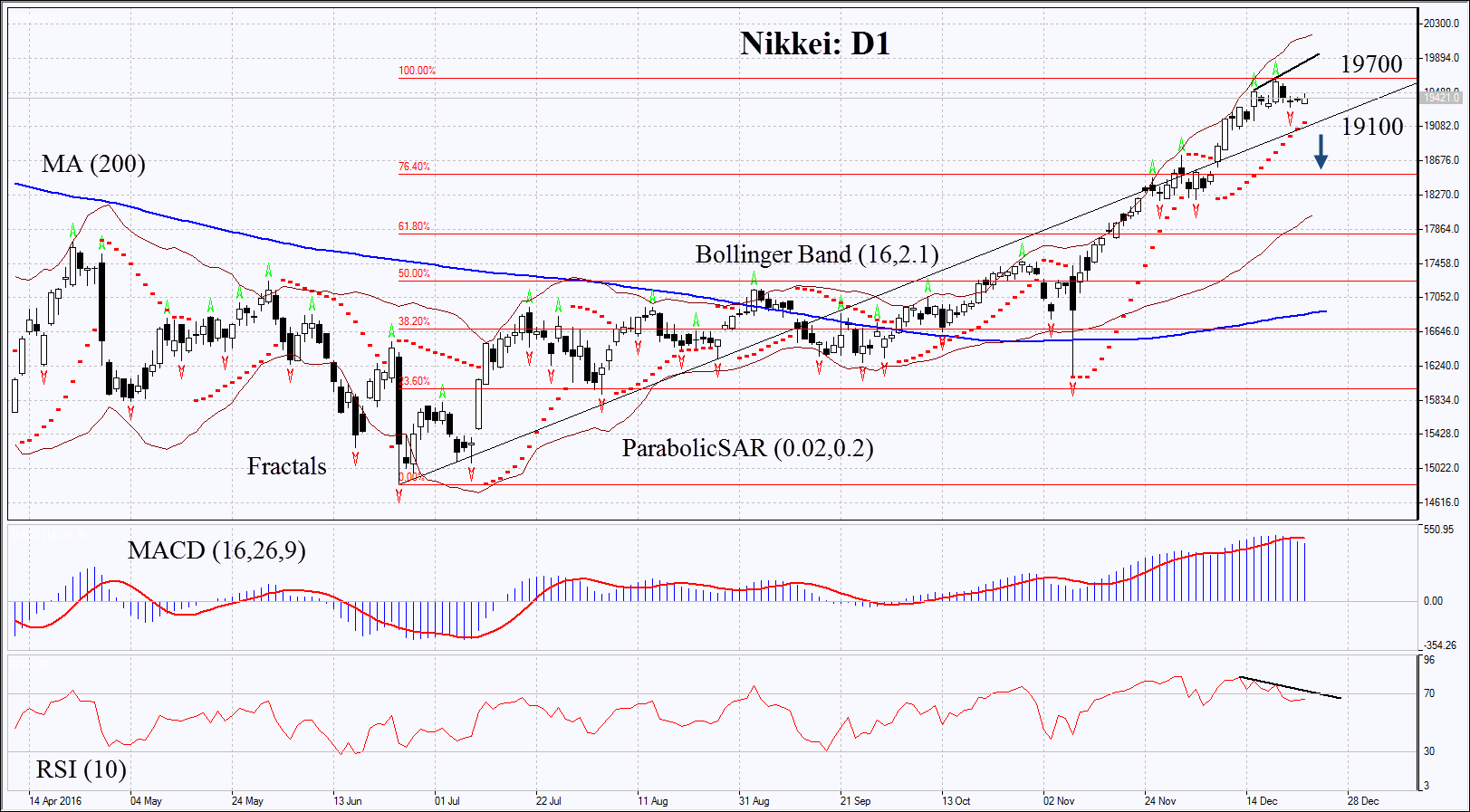The image size is (1470, 812).
Task: Click the 19100 support level annotation
Action: point(1372,127)
